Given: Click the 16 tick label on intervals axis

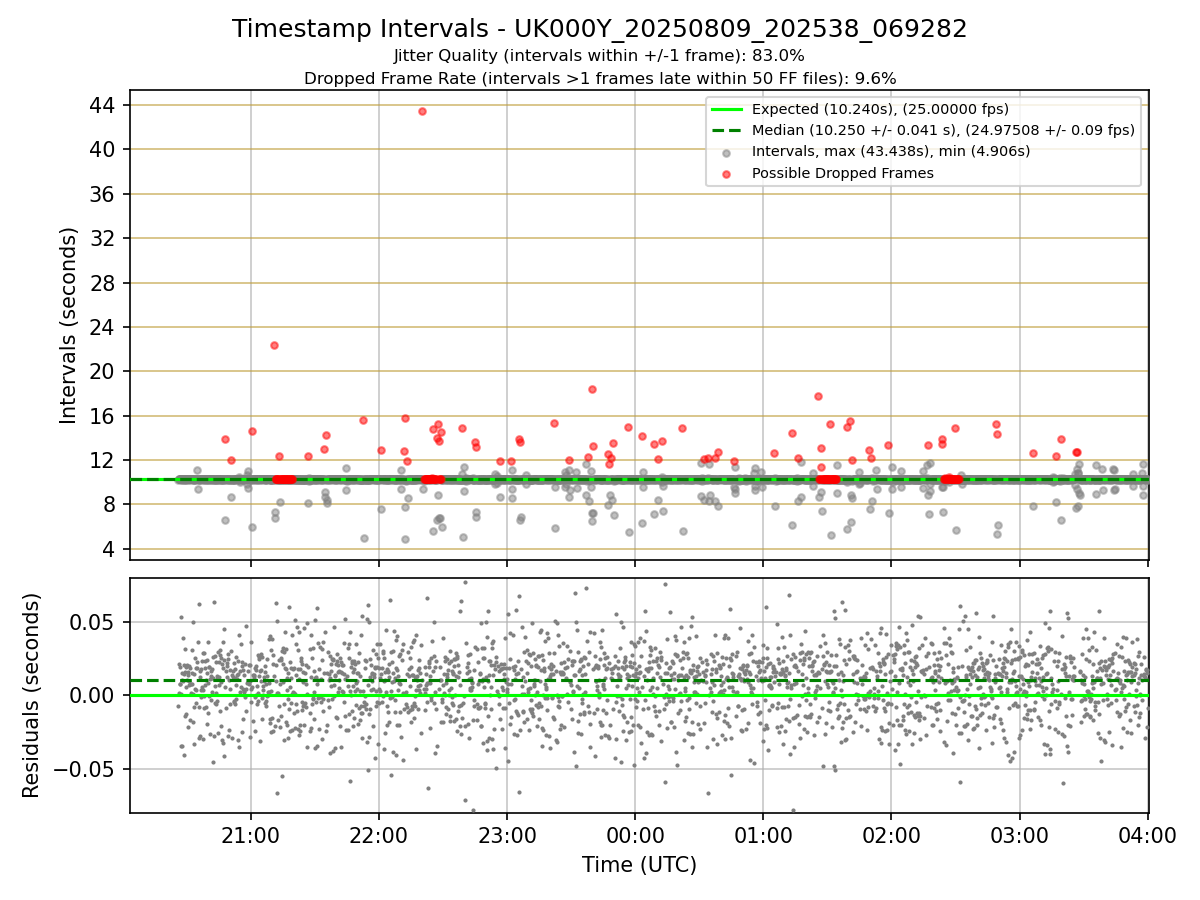Looking at the screenshot, I should coord(102,416).
